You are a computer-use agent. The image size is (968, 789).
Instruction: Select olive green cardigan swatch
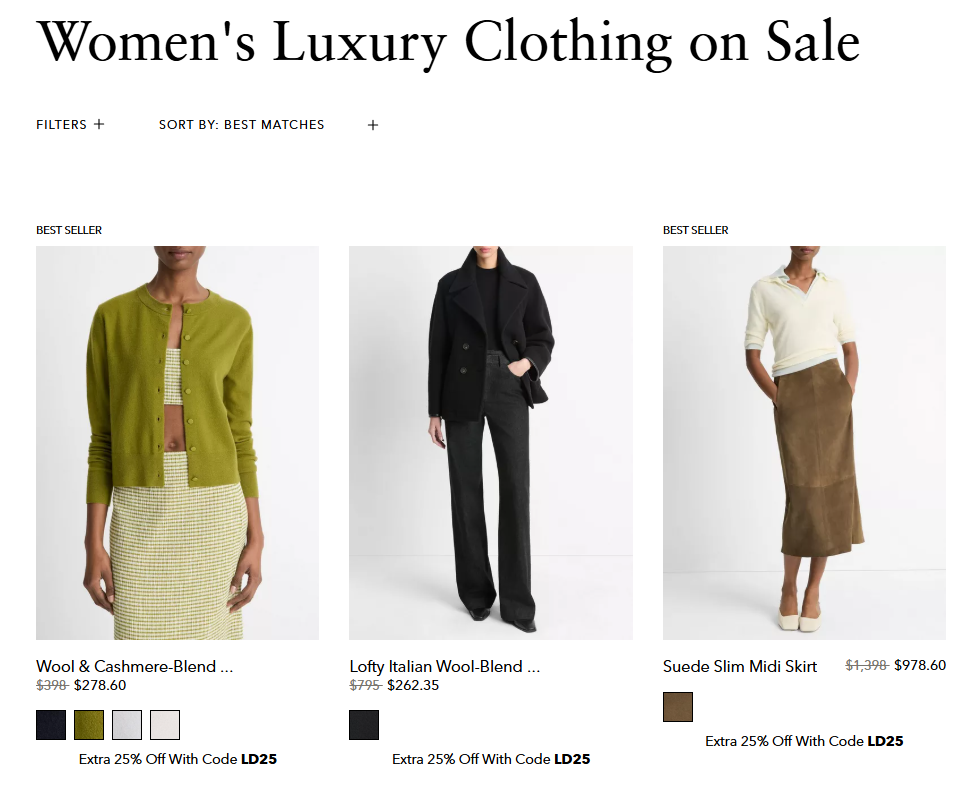coord(89,725)
